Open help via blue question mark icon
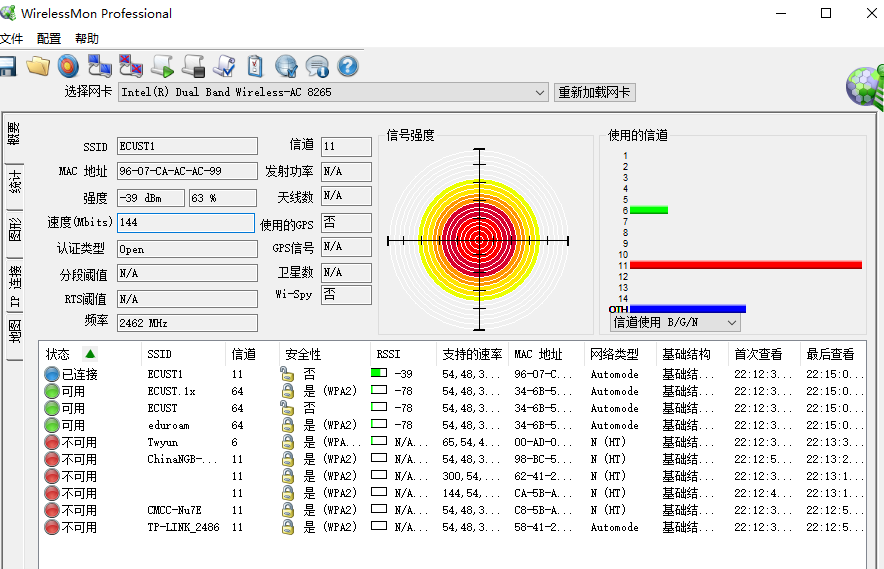This screenshot has height=569, width=884. pos(348,66)
